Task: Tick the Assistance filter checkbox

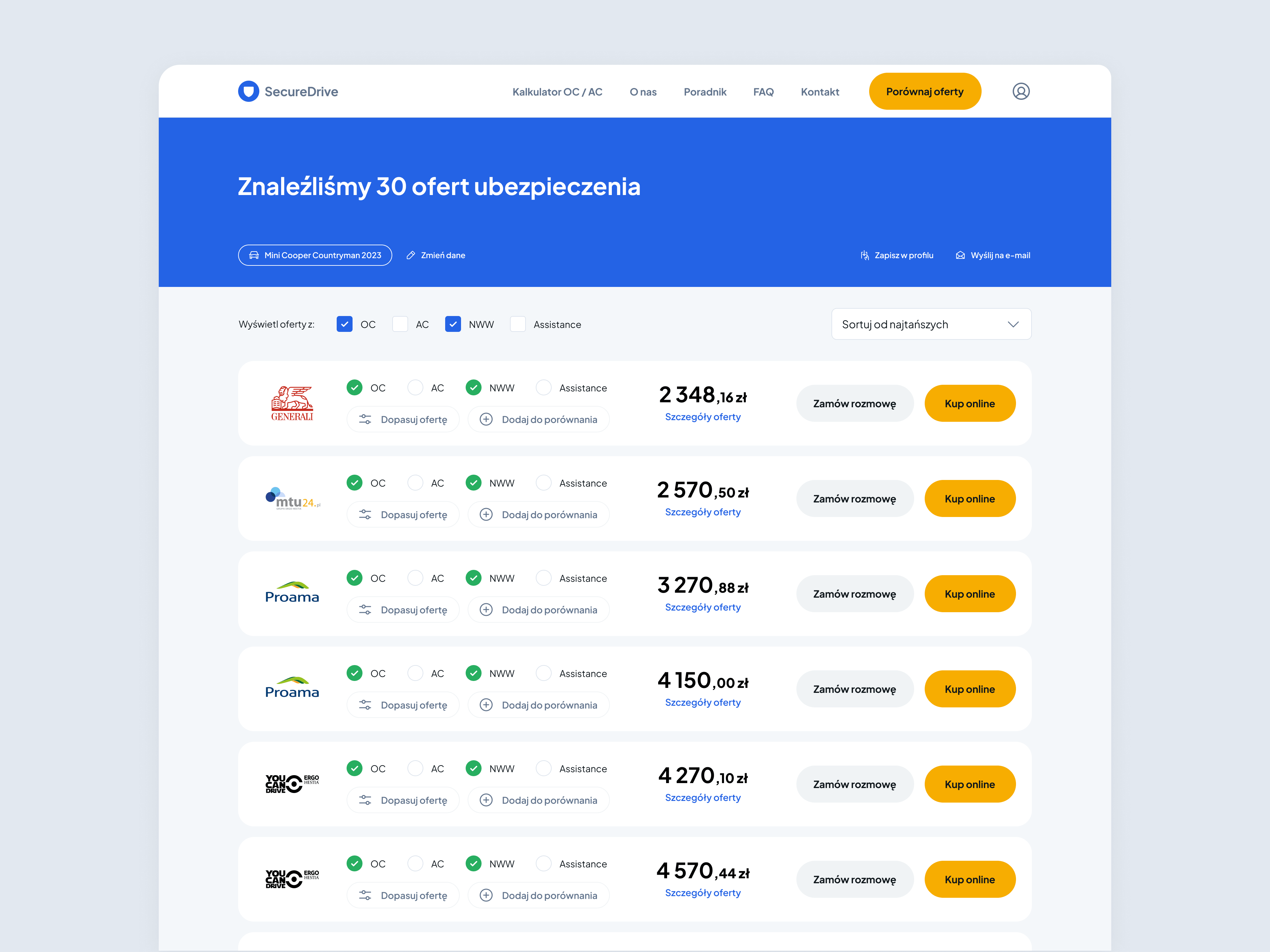Action: (x=518, y=324)
